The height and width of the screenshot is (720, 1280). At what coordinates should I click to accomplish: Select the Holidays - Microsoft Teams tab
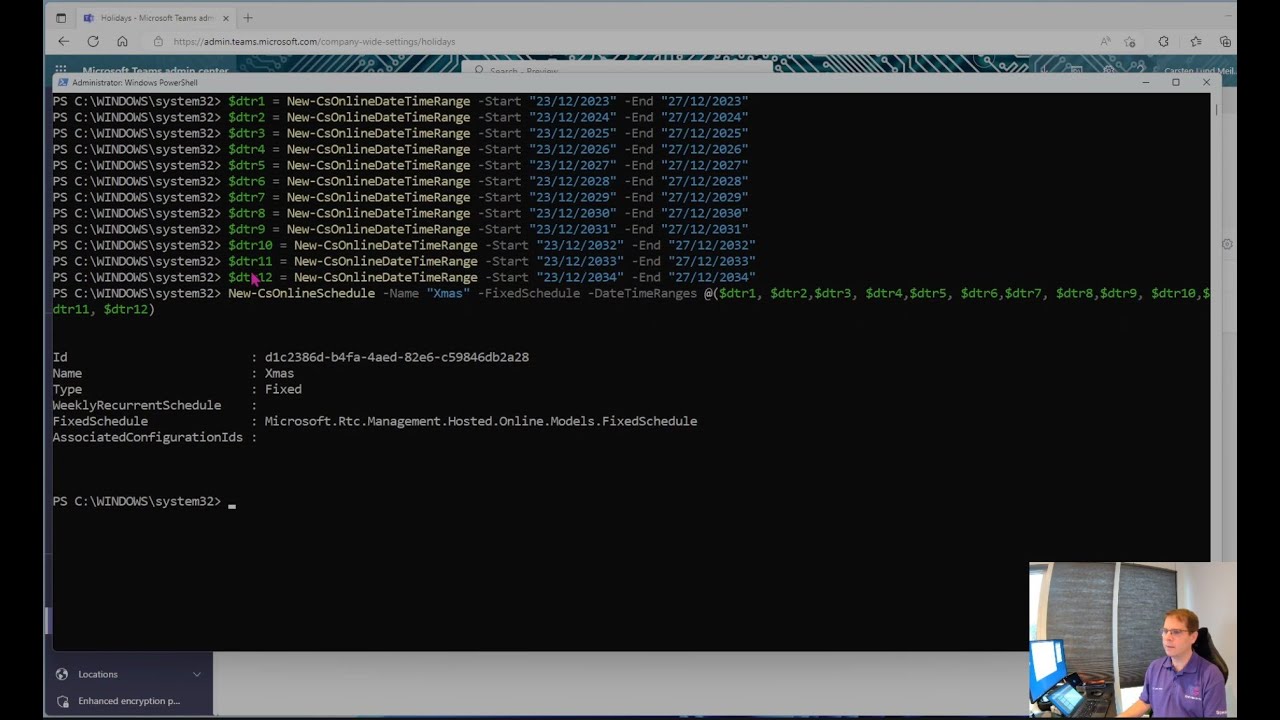(x=155, y=18)
